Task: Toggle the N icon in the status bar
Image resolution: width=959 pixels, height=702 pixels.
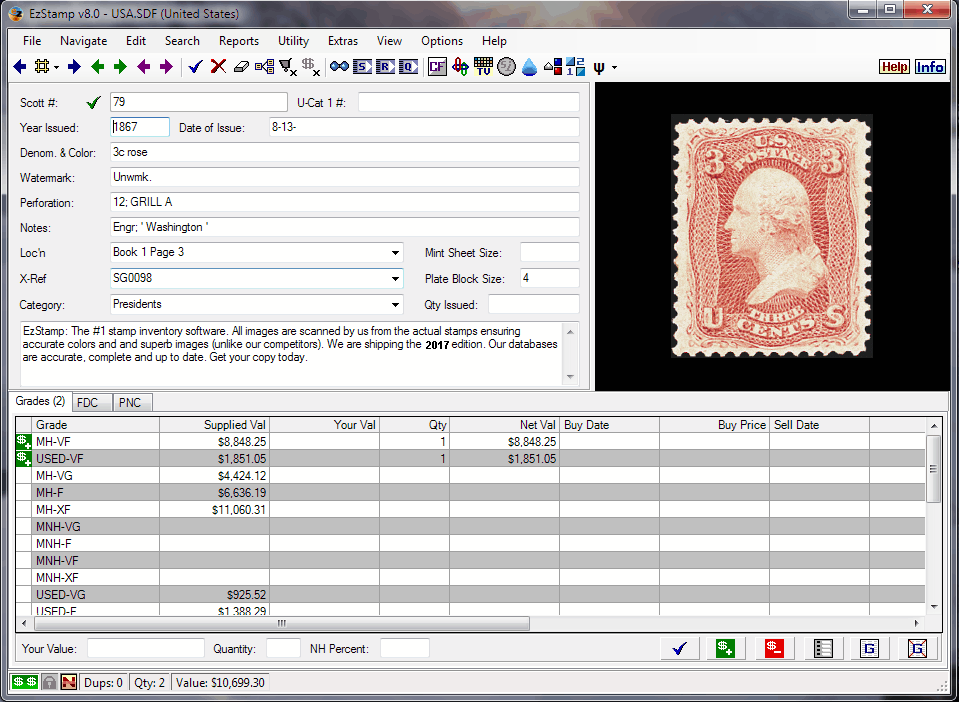Action: 67,681
